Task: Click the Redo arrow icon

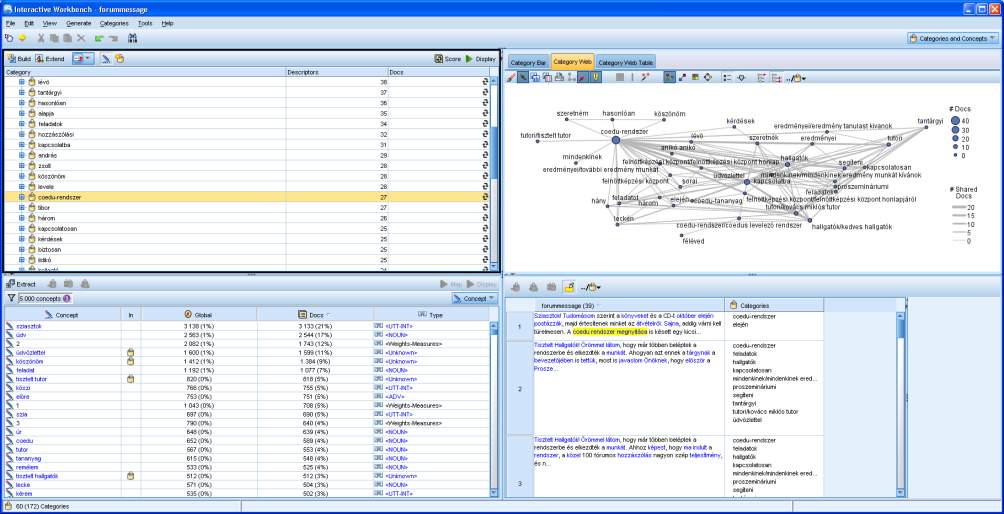Action: pos(113,38)
